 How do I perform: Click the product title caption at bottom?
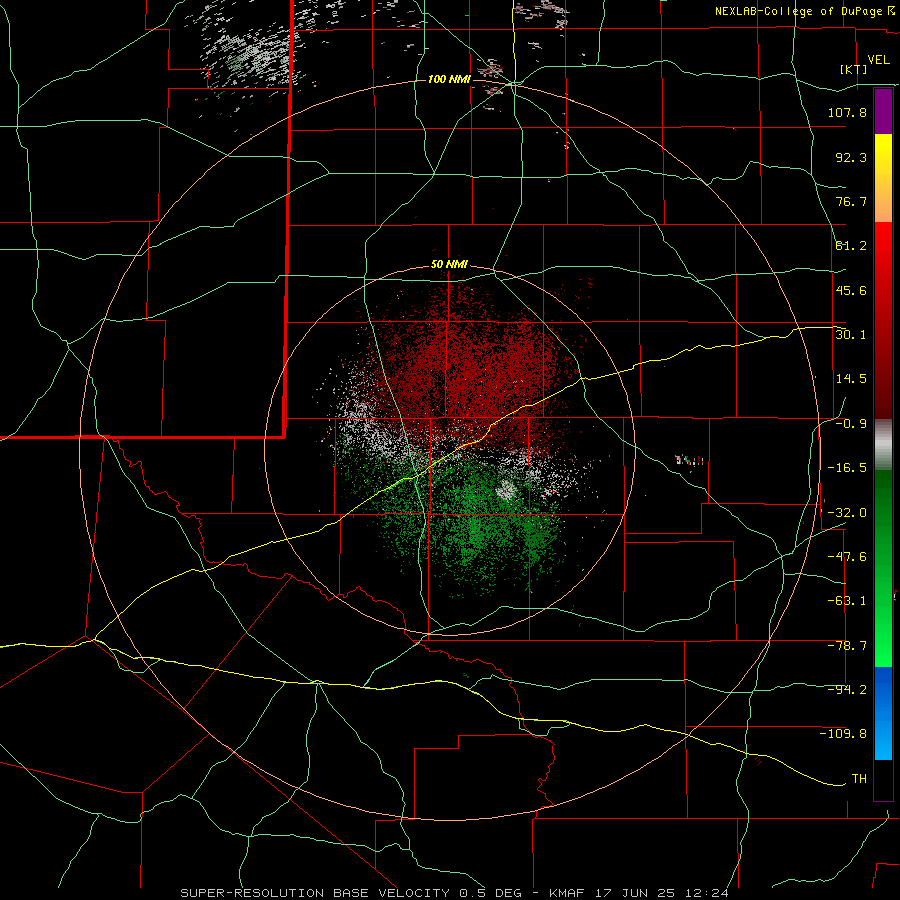tap(454, 893)
